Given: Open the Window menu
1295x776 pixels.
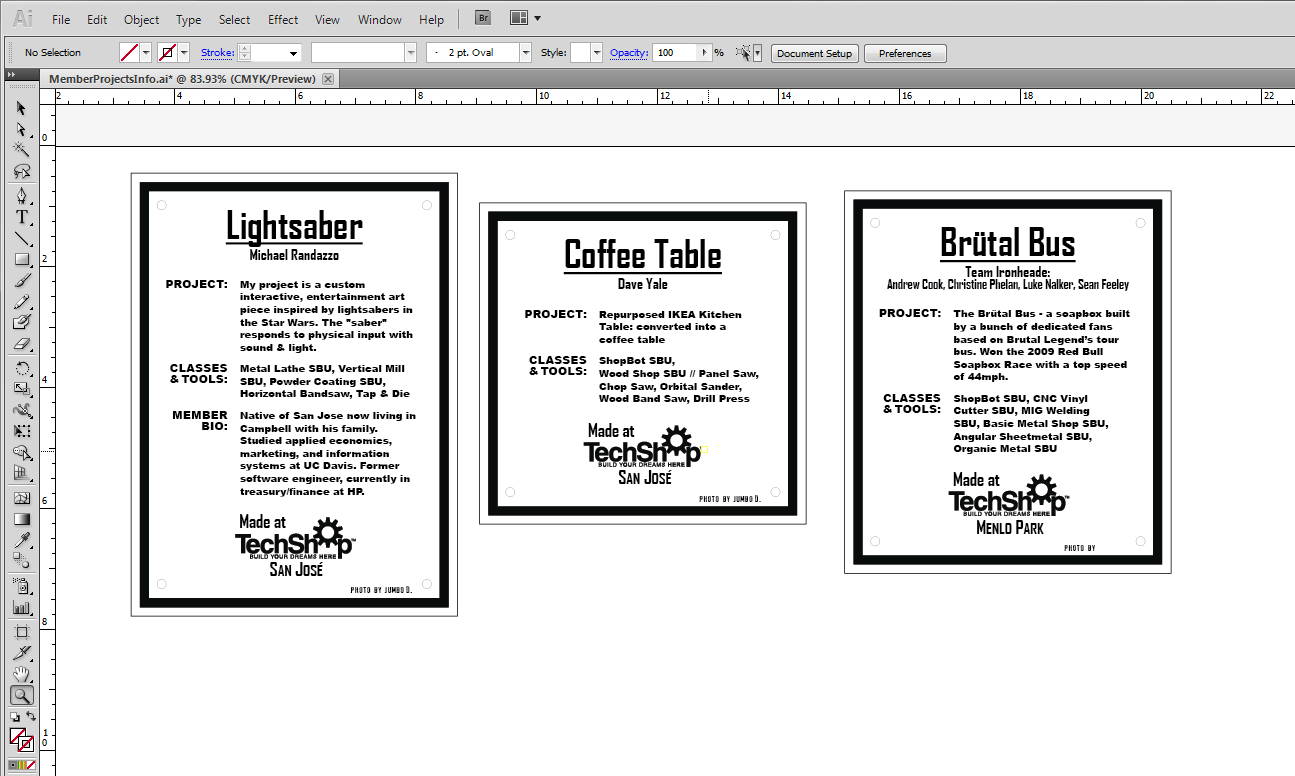Looking at the screenshot, I should point(379,19).
